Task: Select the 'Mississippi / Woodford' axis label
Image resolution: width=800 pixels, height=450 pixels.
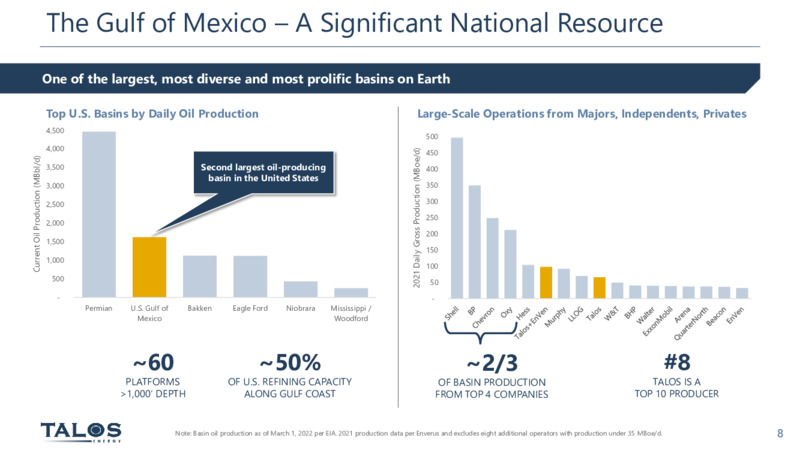Action: click(351, 313)
